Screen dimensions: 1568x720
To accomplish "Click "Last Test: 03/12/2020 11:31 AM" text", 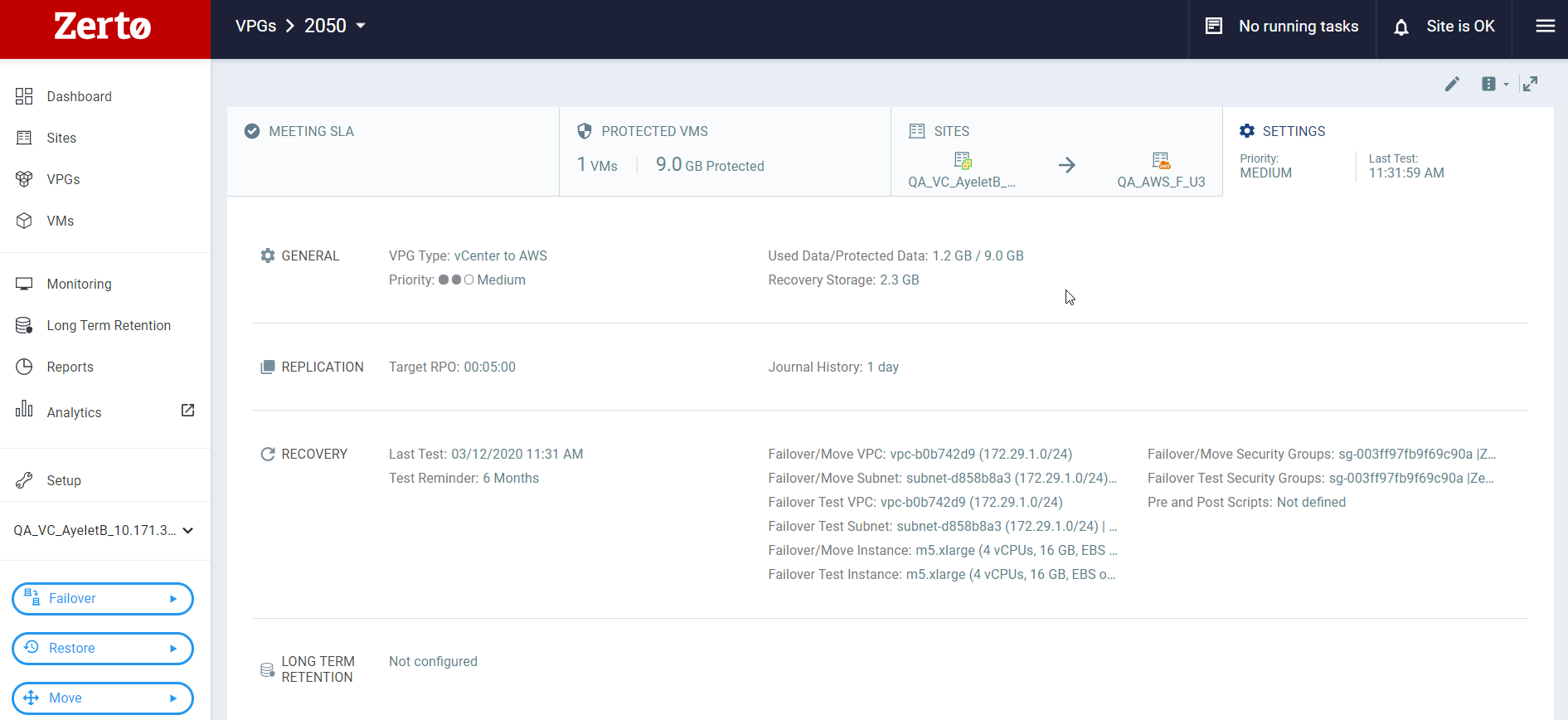I will (486, 454).
